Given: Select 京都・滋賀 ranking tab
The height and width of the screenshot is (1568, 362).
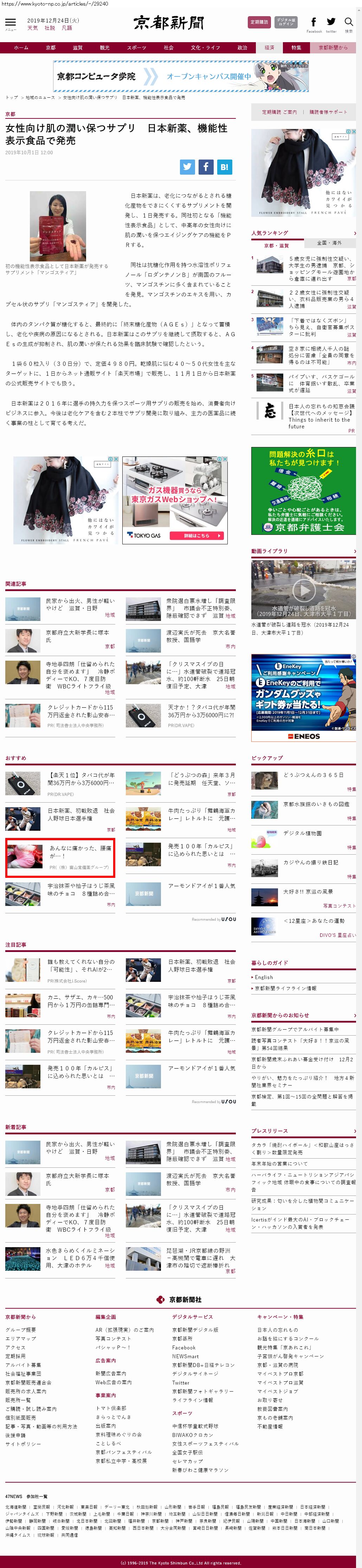Looking at the screenshot, I should pyautogui.click(x=277, y=245).
